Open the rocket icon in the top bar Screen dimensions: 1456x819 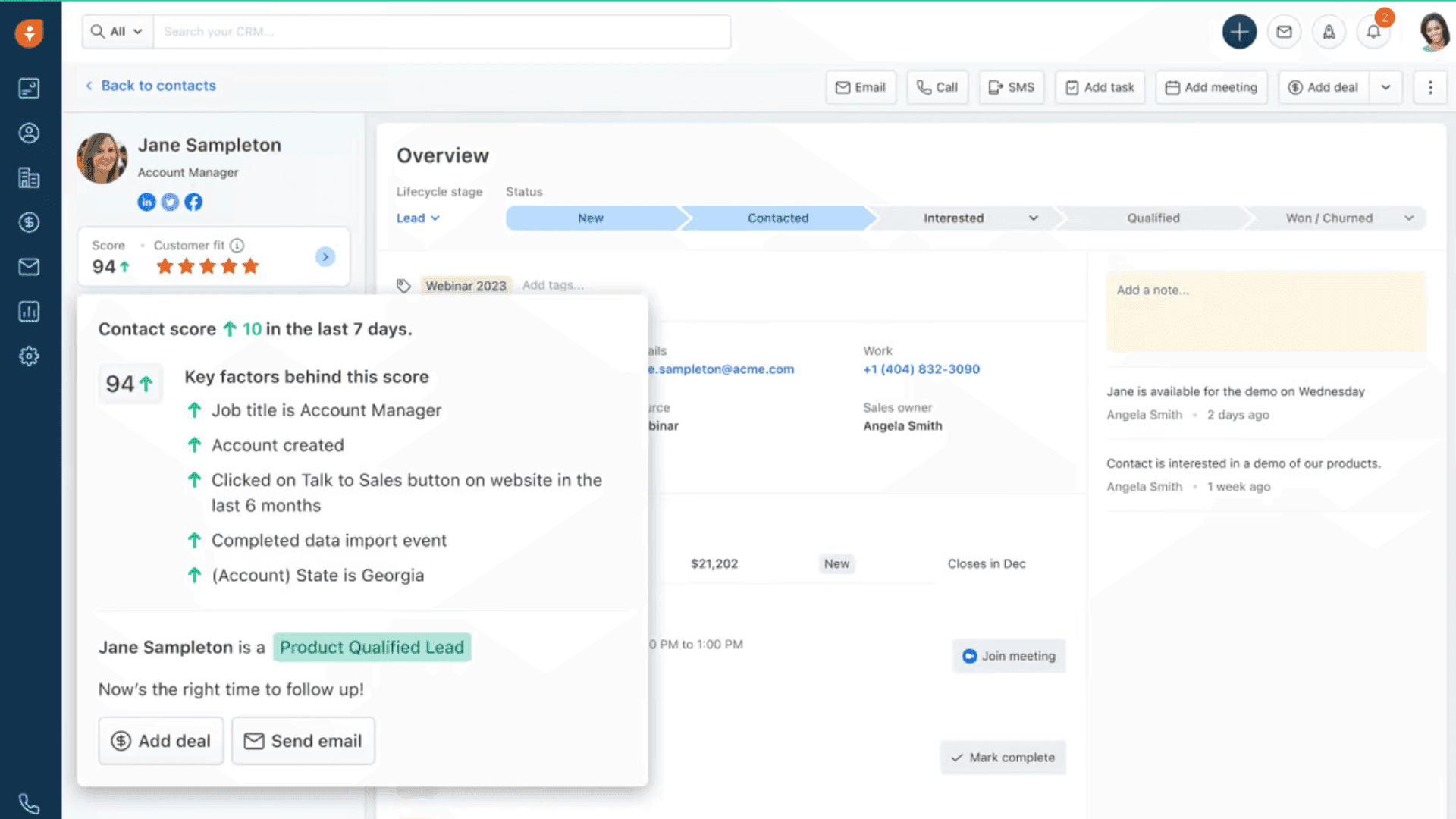[x=1329, y=32]
